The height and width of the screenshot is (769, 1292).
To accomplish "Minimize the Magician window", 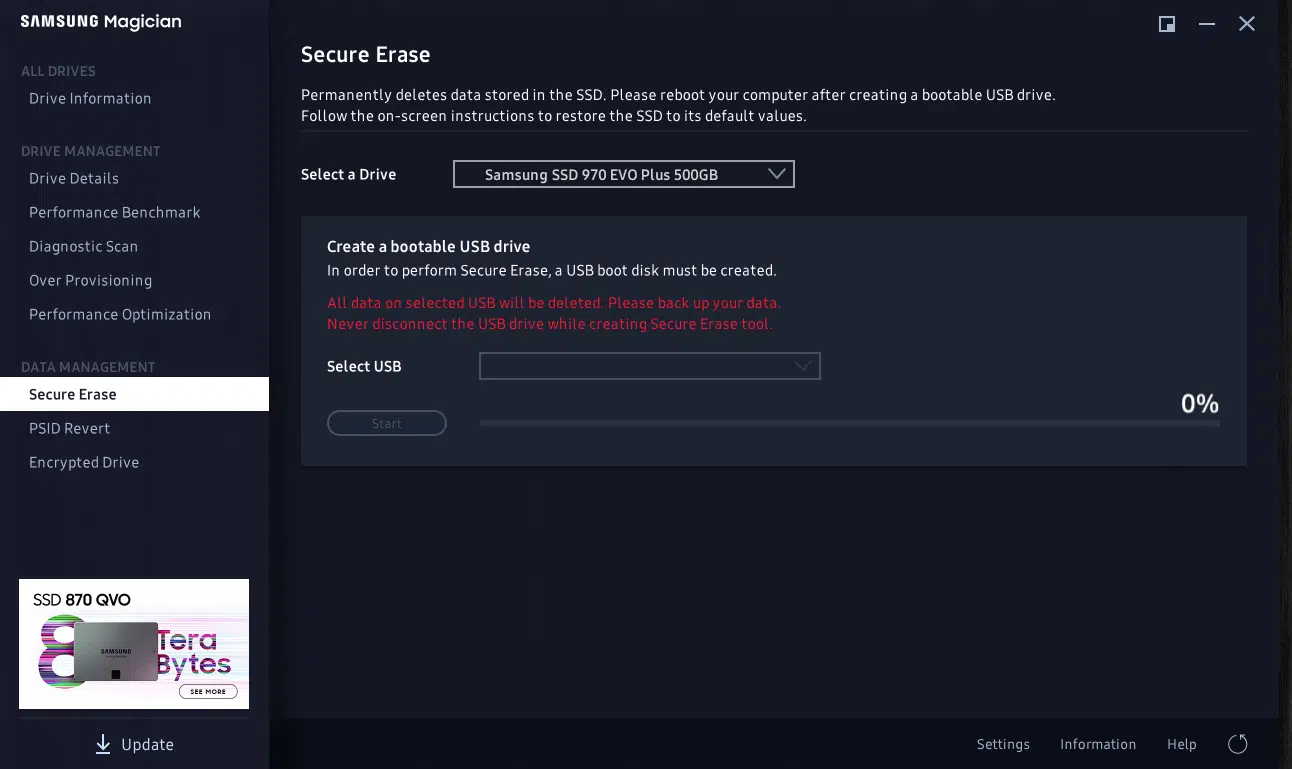I will pos(1207,24).
